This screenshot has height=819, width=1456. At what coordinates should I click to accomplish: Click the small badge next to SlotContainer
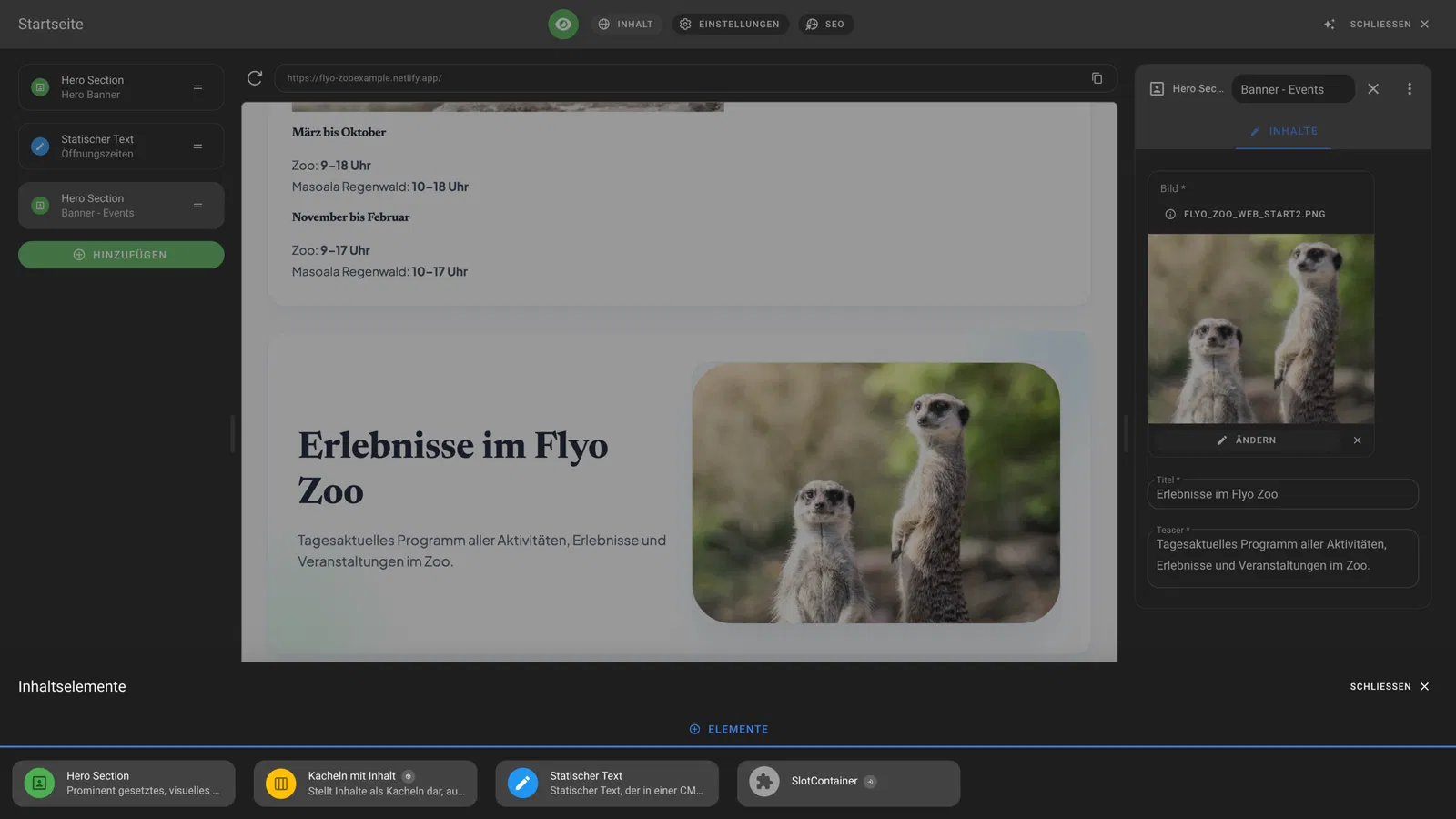(x=870, y=782)
